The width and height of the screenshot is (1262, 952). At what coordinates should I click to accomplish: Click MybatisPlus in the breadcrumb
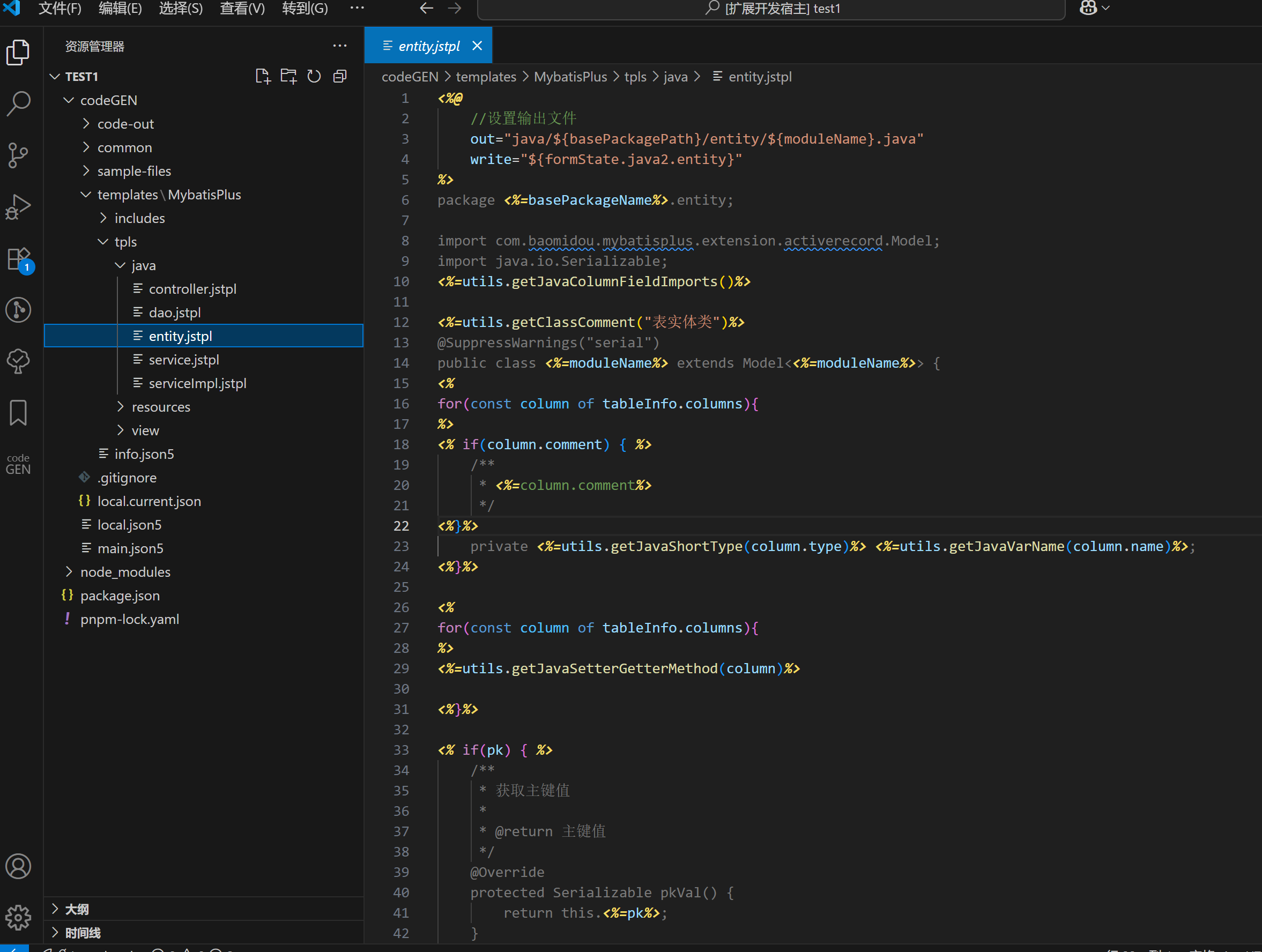[x=570, y=77]
